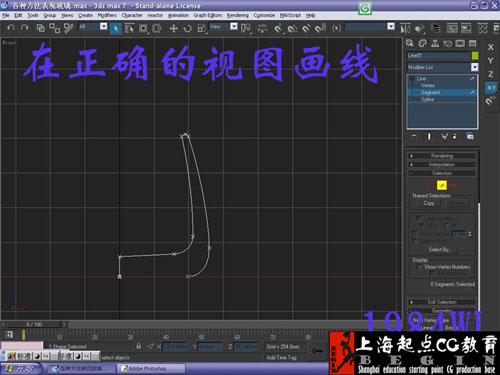This screenshot has width=500, height=375.
Task: Activate the Unlink Selection tool
Action: (x=54, y=28)
